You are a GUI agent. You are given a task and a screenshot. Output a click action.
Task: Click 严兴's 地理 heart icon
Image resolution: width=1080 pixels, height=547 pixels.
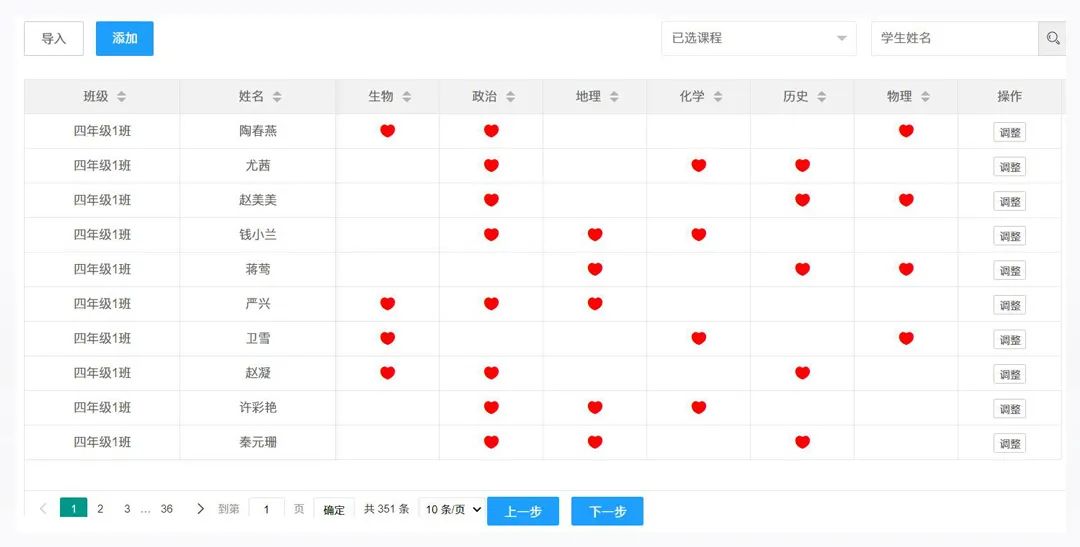click(x=595, y=303)
